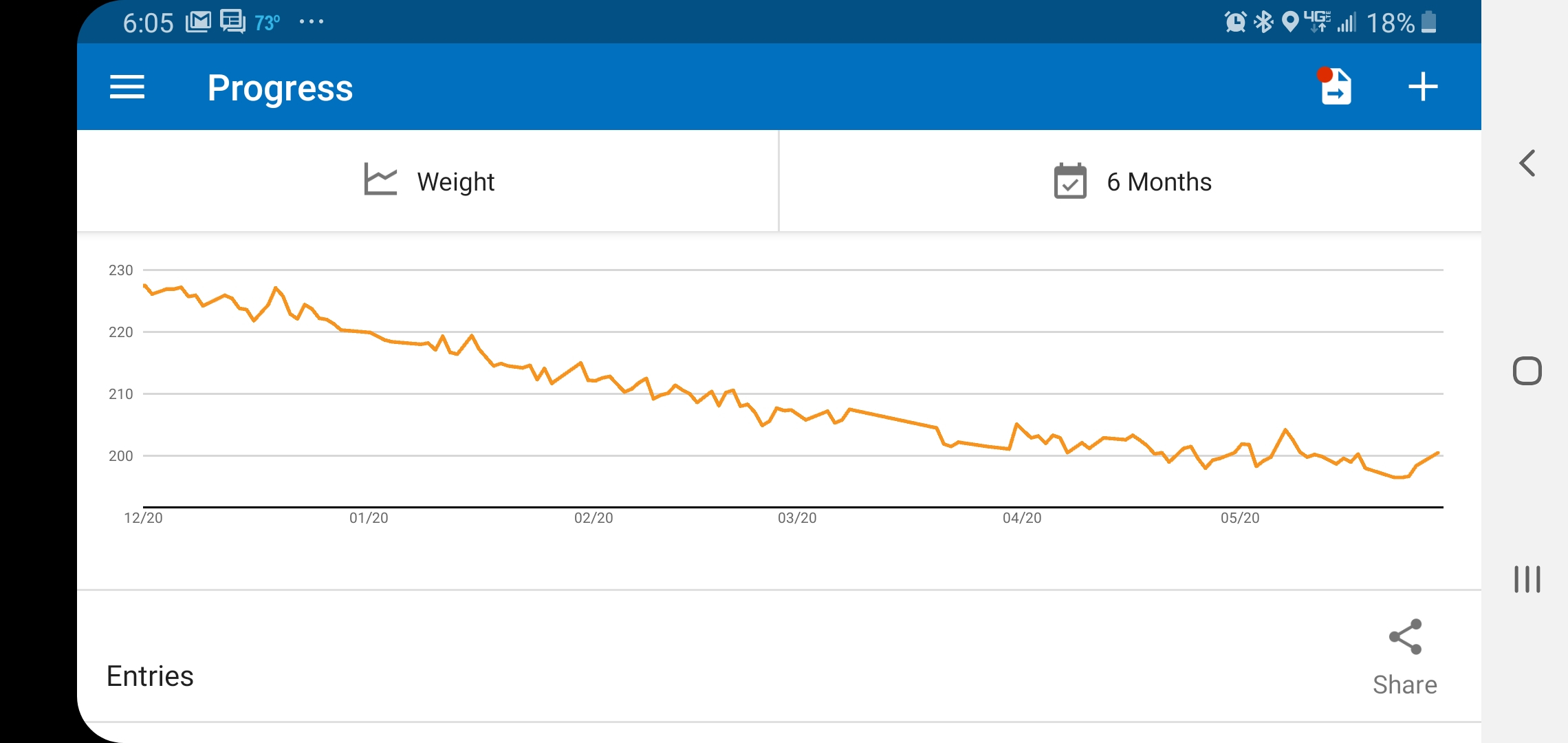This screenshot has width=1568, height=743.
Task: Tap the Android home button
Action: 1527,371
